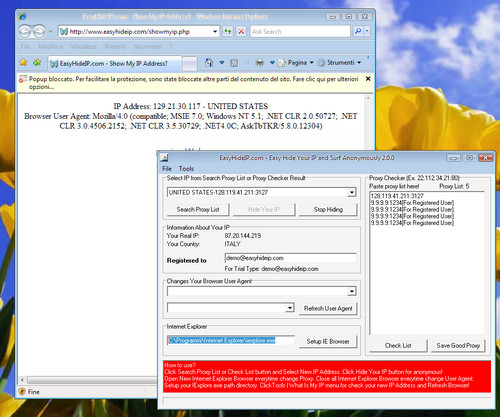
Task: Open the Modifica menu in Internet Explorer
Action: pyautogui.click(x=50, y=46)
